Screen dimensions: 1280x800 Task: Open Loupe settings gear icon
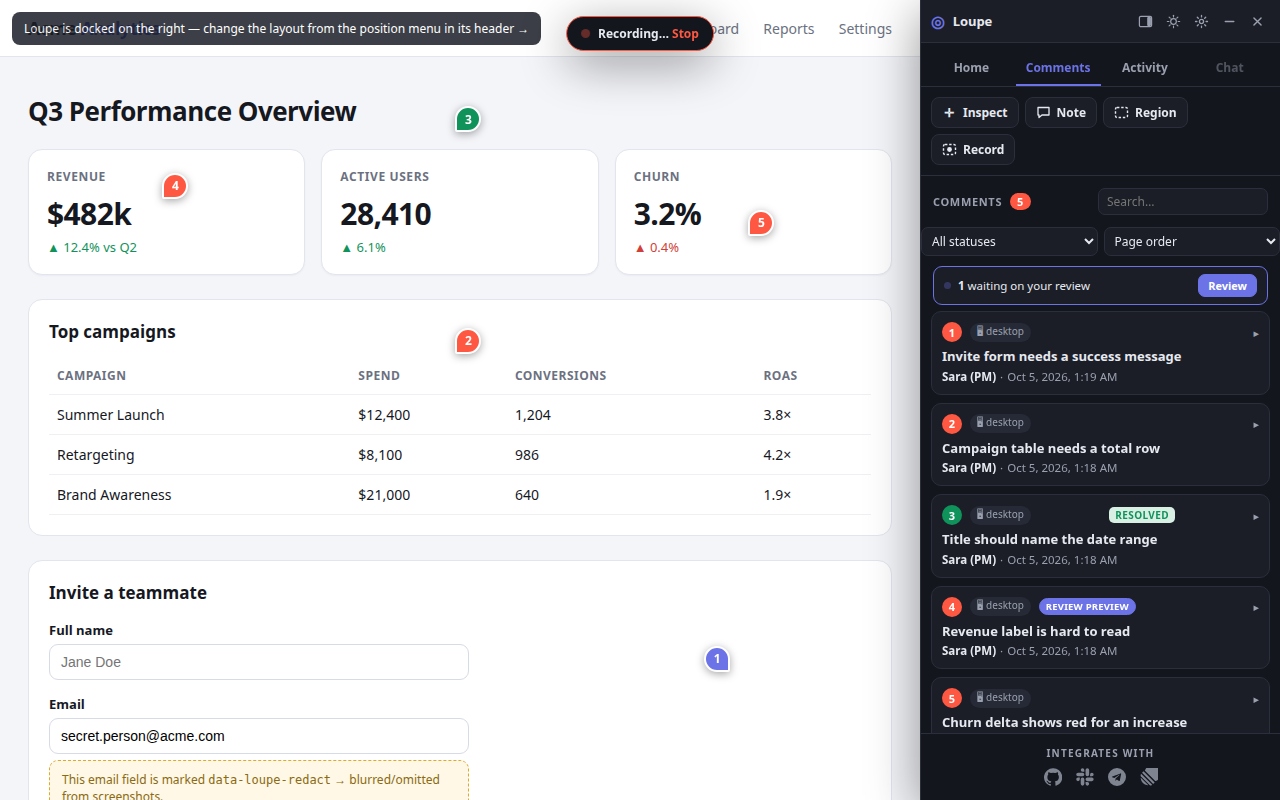1201,21
